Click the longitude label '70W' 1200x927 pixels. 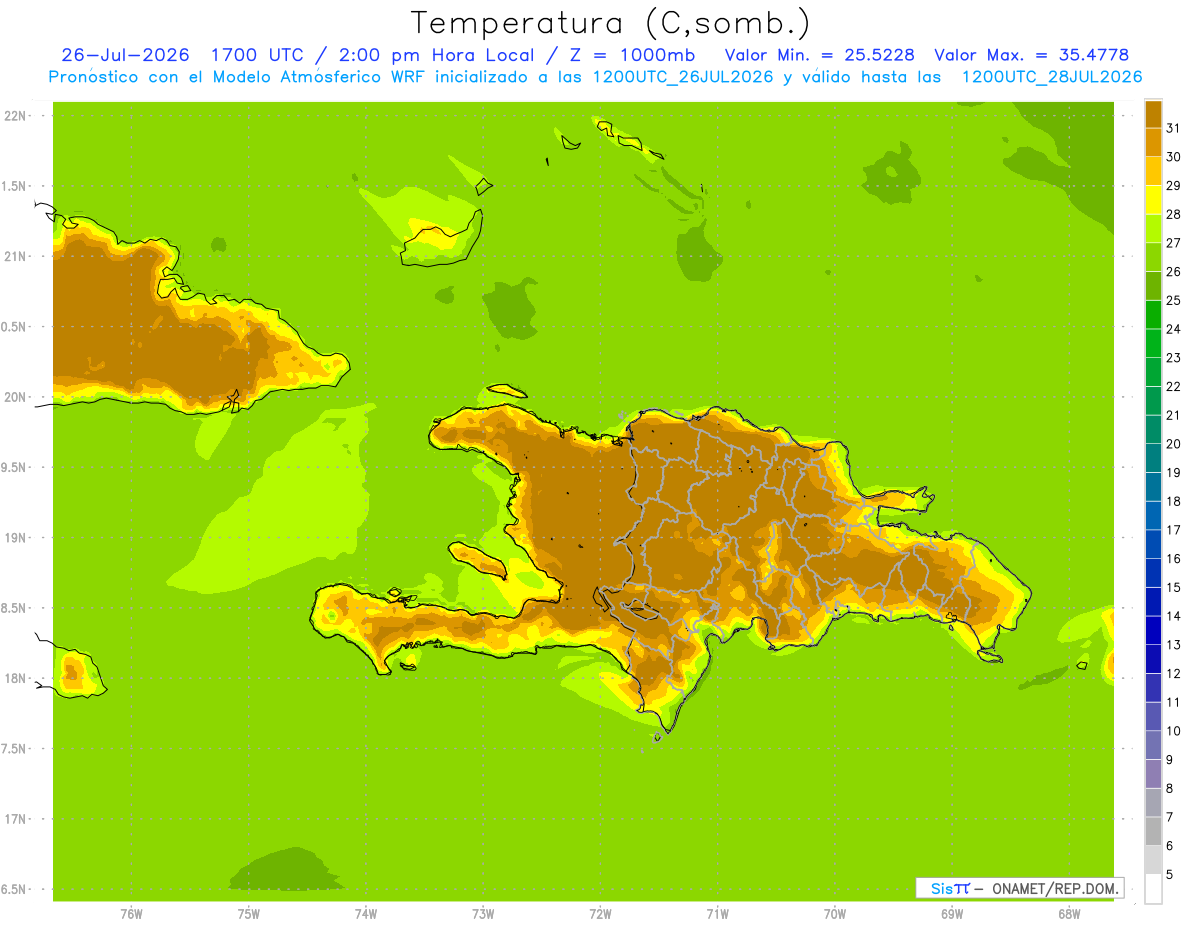pyautogui.click(x=835, y=914)
